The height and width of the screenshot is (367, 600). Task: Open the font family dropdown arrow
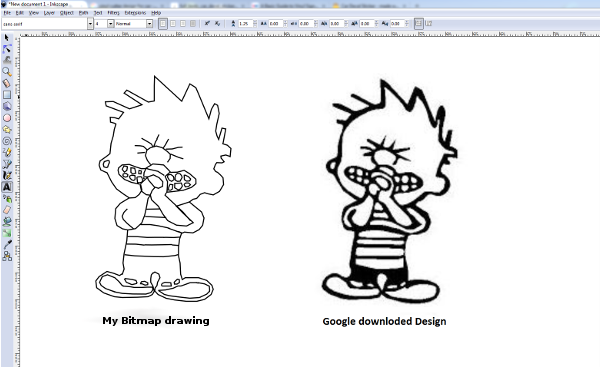[90, 24]
